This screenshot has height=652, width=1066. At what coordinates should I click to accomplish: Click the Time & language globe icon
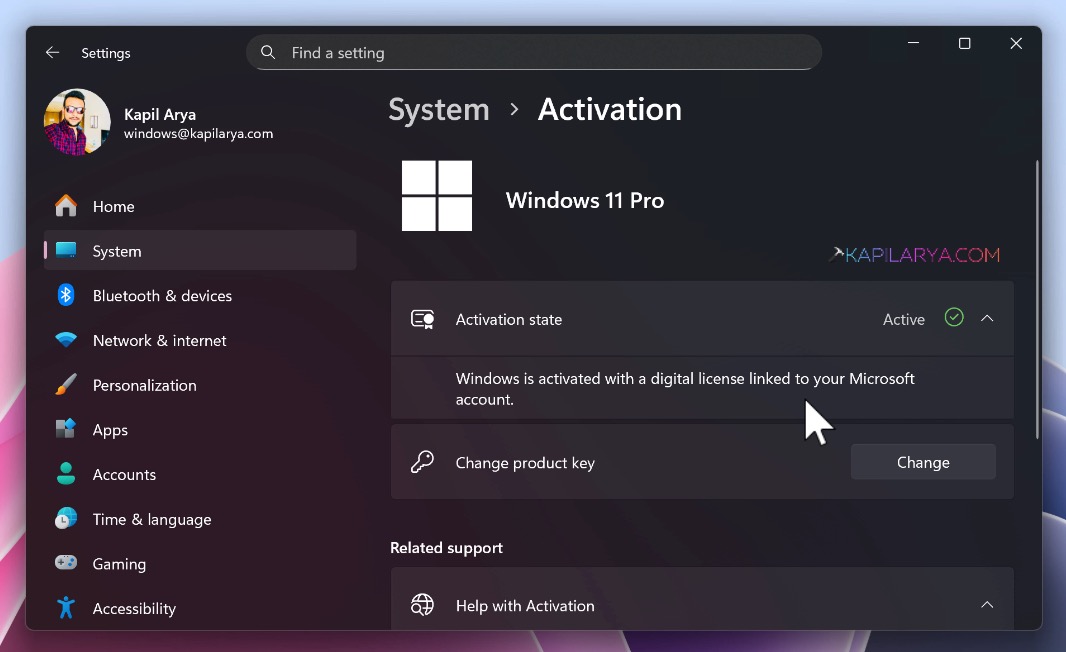click(x=66, y=519)
